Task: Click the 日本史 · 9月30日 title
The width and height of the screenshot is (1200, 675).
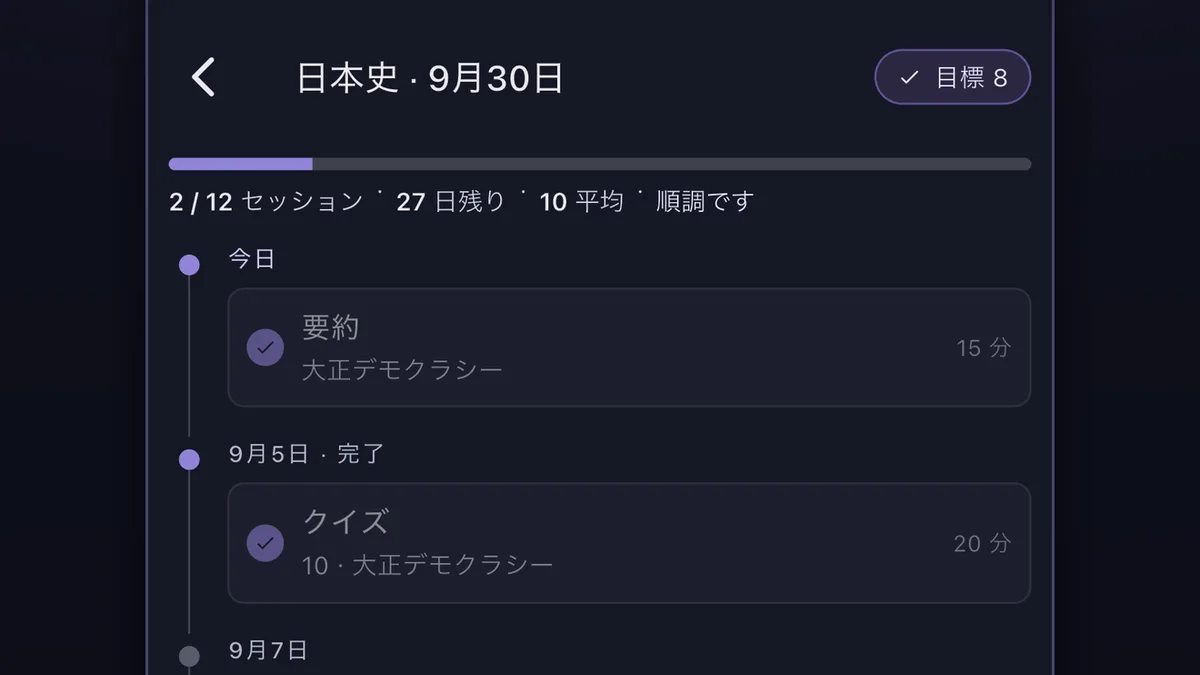Action: coord(430,78)
